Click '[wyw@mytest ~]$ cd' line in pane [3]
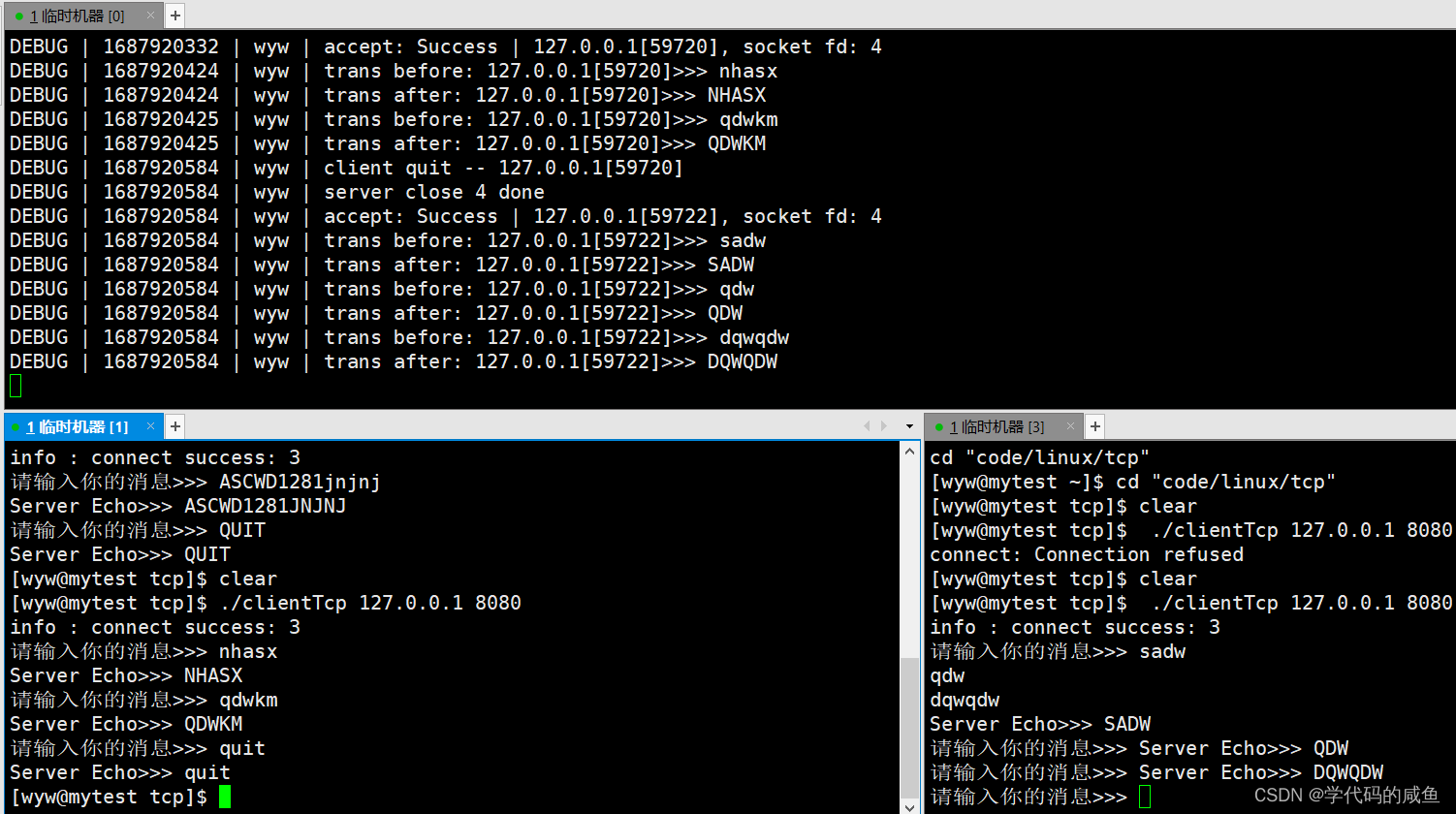Image resolution: width=1456 pixels, height=814 pixels. 1133,482
